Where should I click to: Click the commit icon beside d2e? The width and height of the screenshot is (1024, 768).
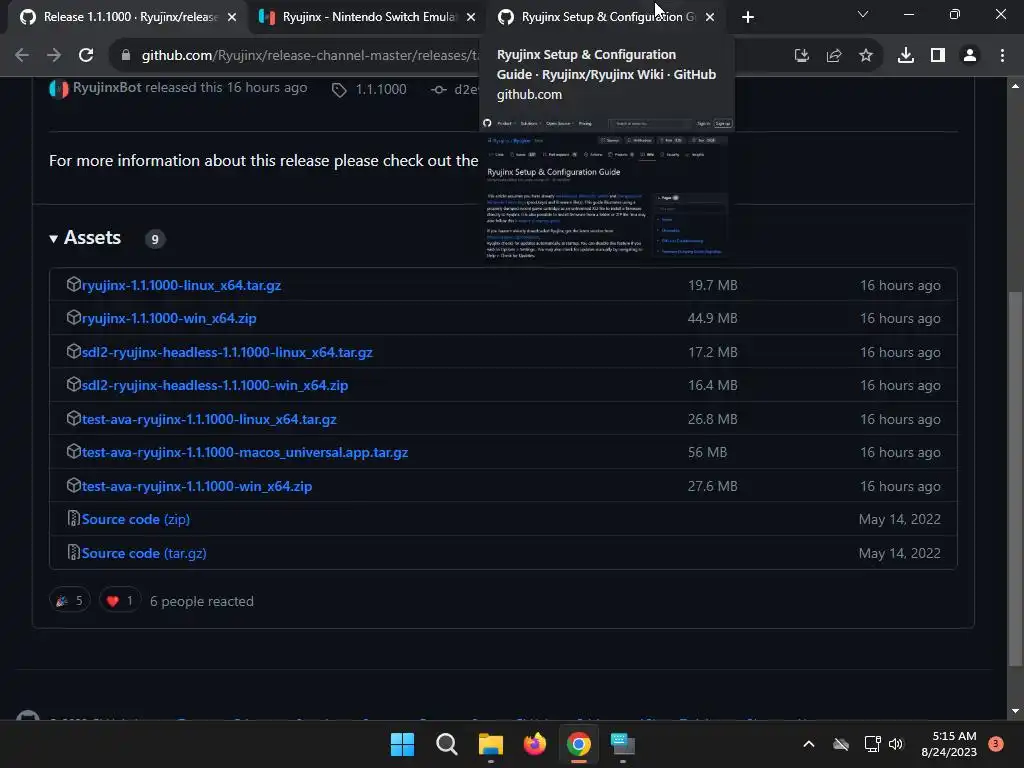click(x=439, y=89)
